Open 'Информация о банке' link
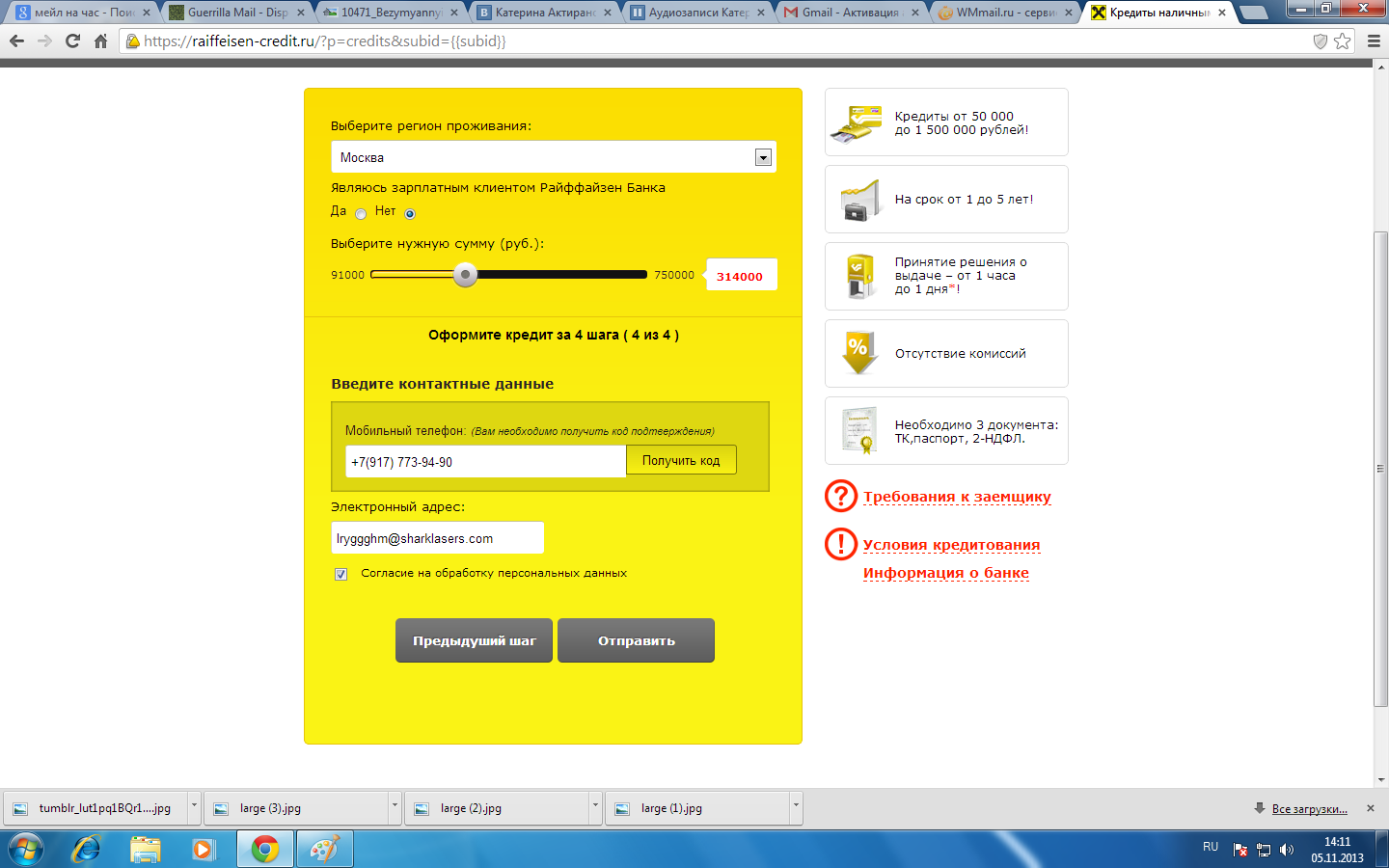Image resolution: width=1389 pixels, height=868 pixels. pos(945,573)
